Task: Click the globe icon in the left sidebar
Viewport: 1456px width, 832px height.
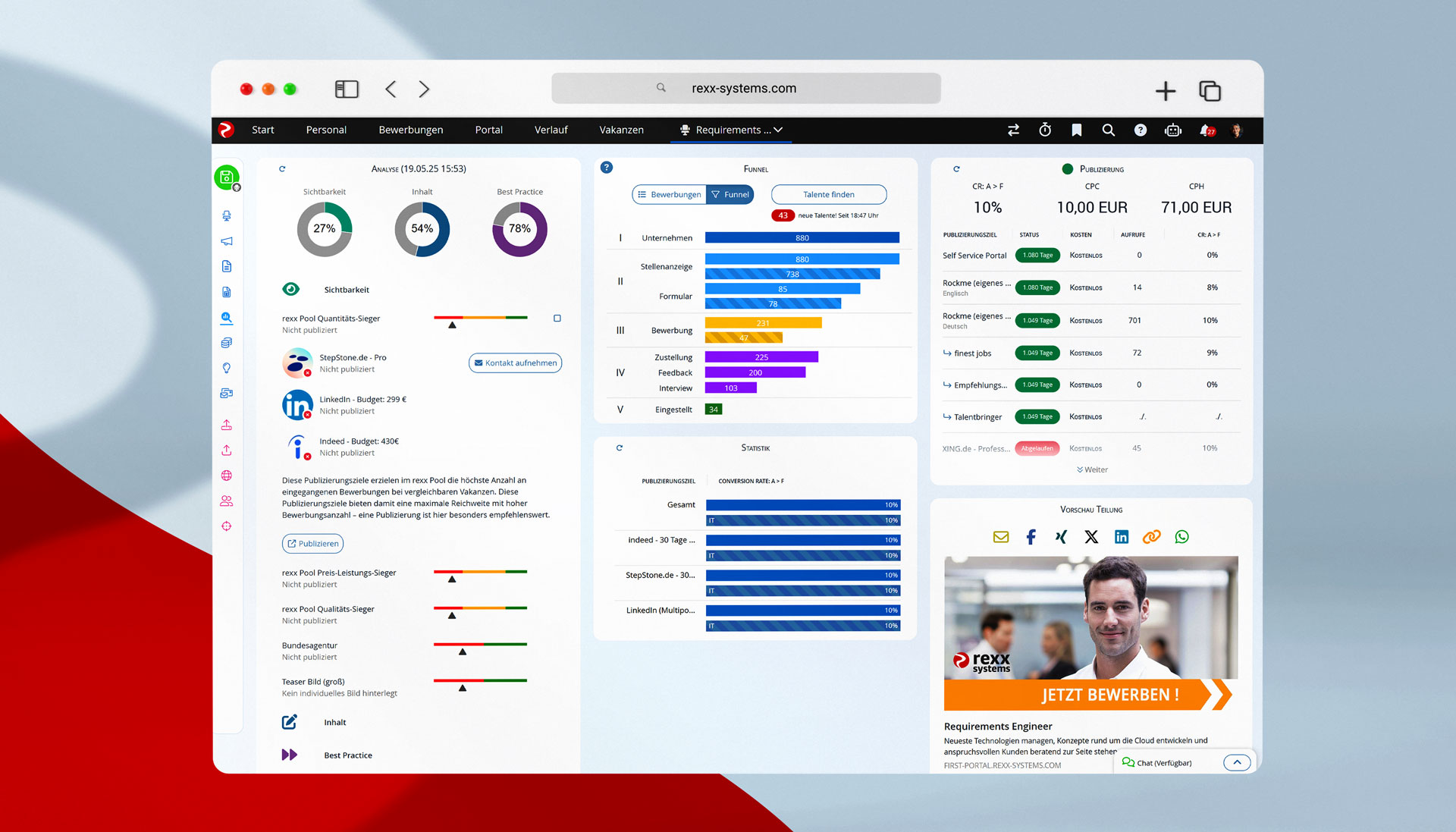Action: click(x=226, y=475)
